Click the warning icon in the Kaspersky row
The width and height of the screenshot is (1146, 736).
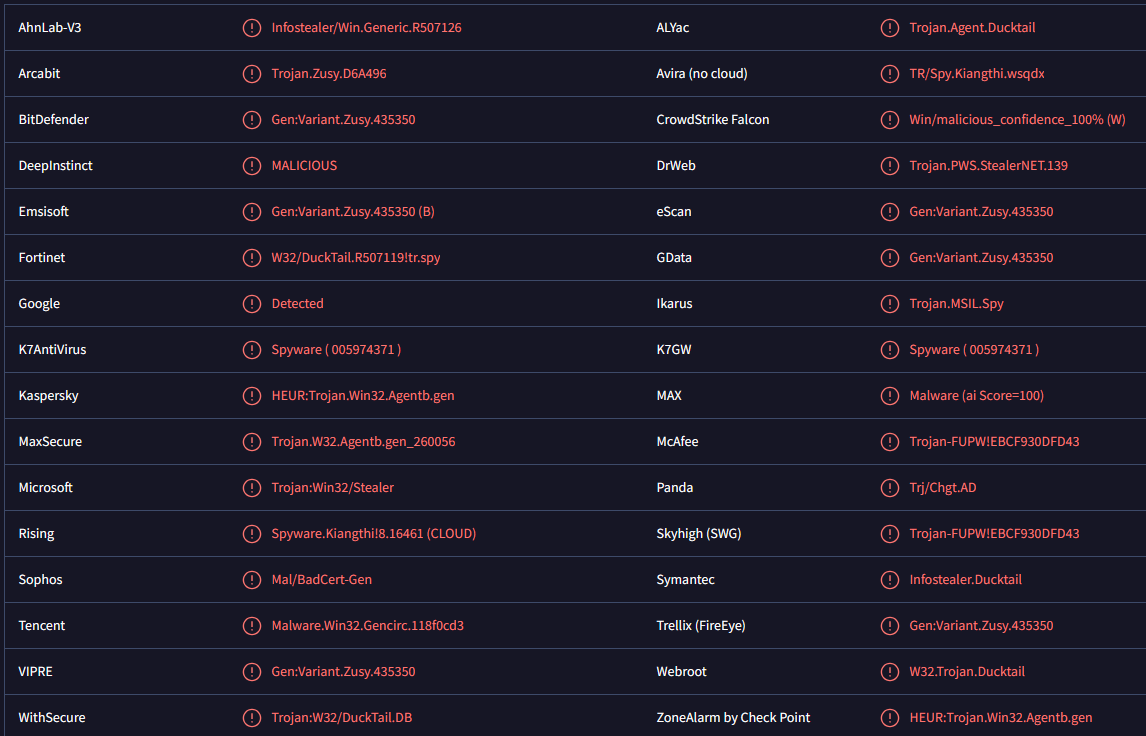[252, 396]
